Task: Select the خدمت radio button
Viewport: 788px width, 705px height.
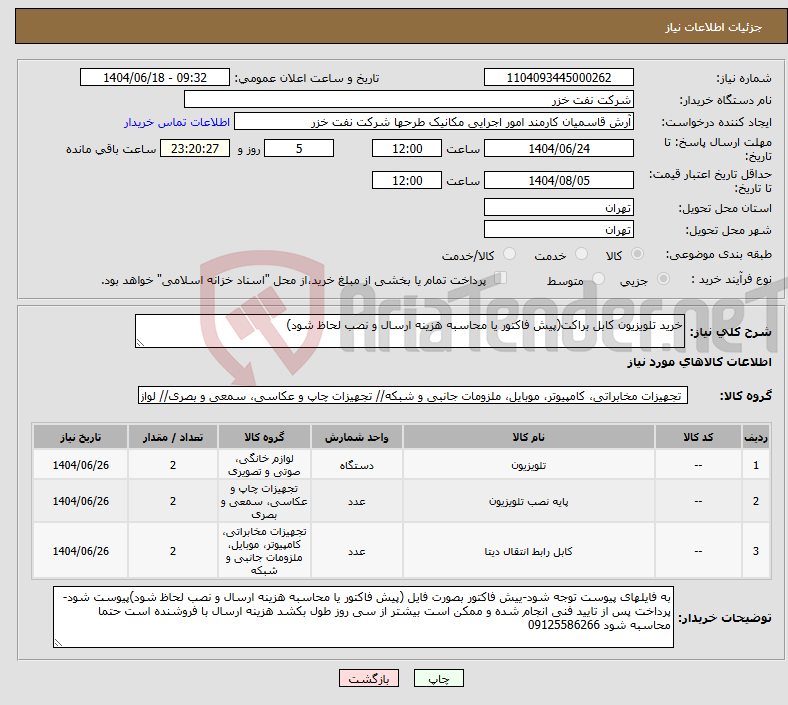Action: pos(581,254)
